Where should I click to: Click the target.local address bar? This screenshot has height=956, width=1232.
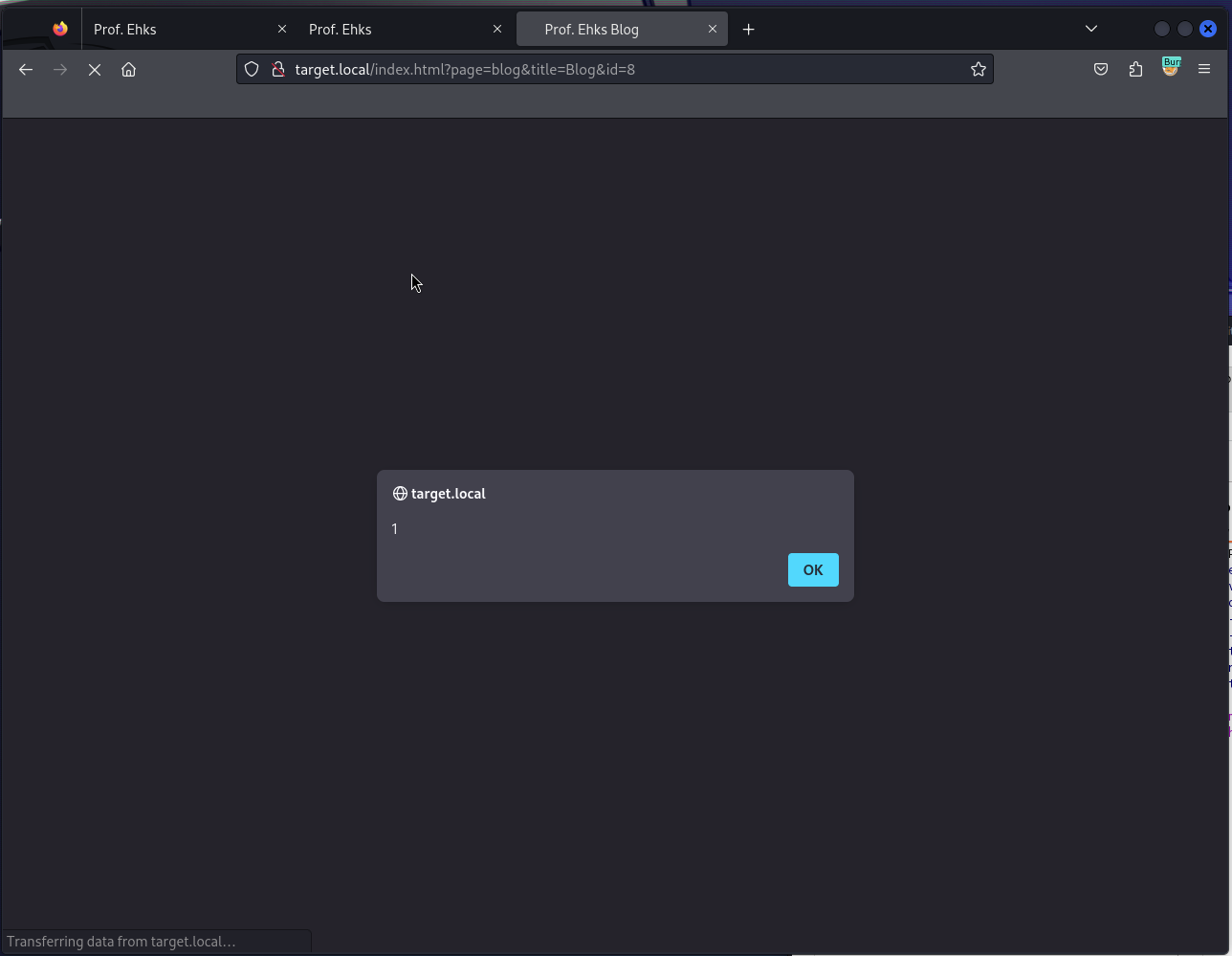[x=574, y=69]
